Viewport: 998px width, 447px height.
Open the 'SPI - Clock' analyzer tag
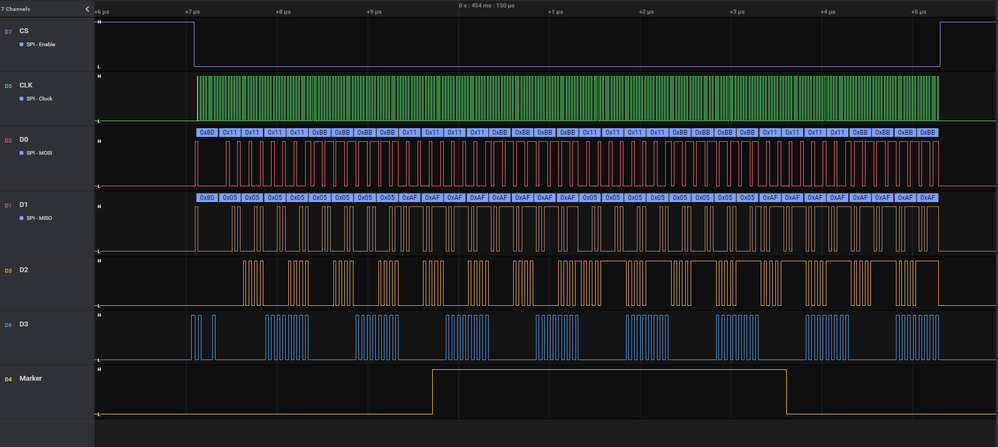coord(39,99)
